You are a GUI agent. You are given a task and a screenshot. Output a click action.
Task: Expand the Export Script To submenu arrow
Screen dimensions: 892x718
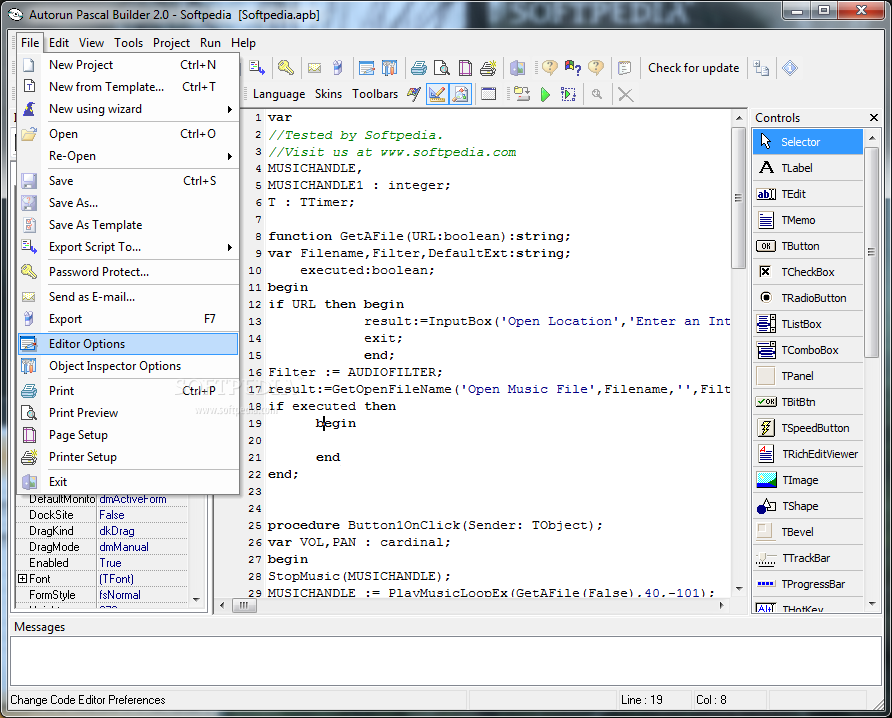click(230, 247)
